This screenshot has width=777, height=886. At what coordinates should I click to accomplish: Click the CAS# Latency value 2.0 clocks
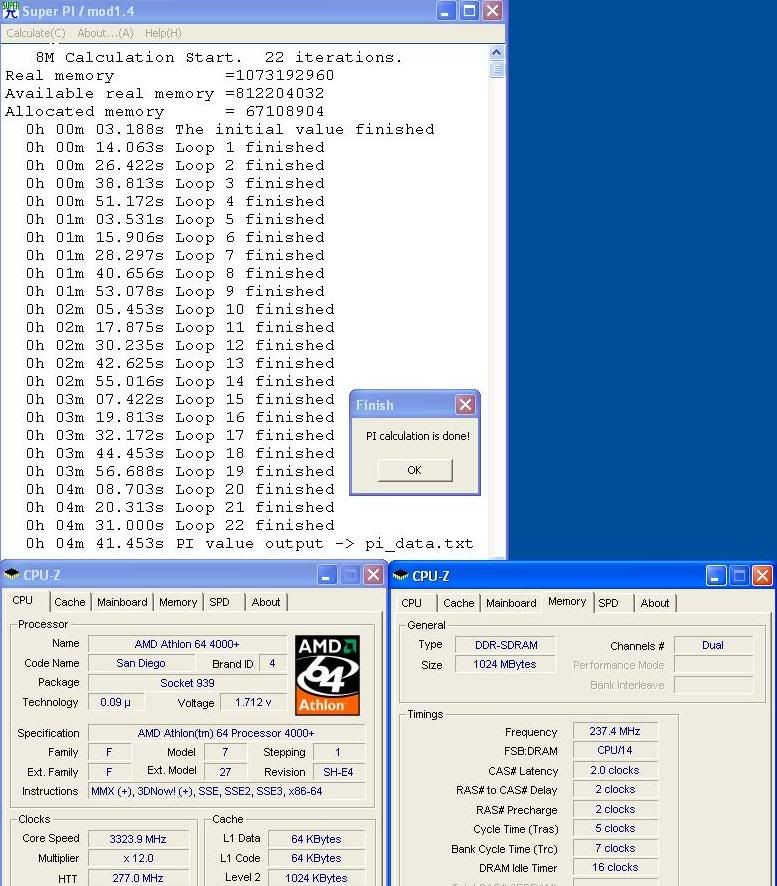click(615, 770)
